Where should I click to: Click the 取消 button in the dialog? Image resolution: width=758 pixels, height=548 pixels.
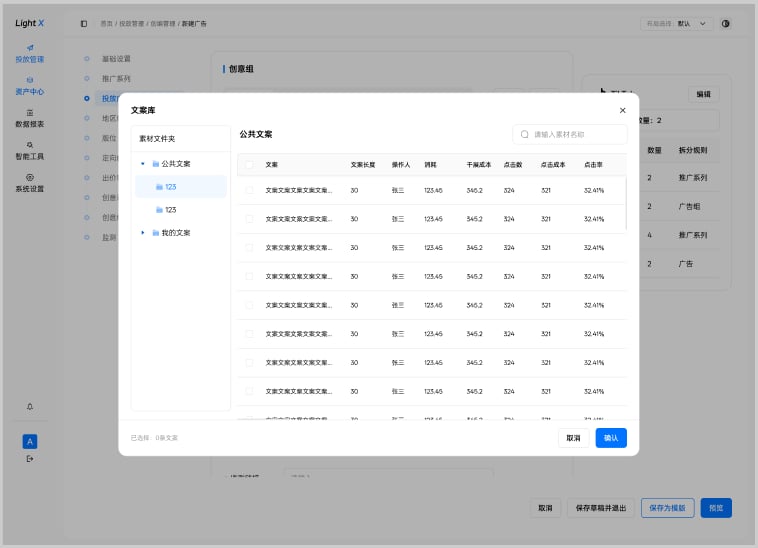[573, 438]
